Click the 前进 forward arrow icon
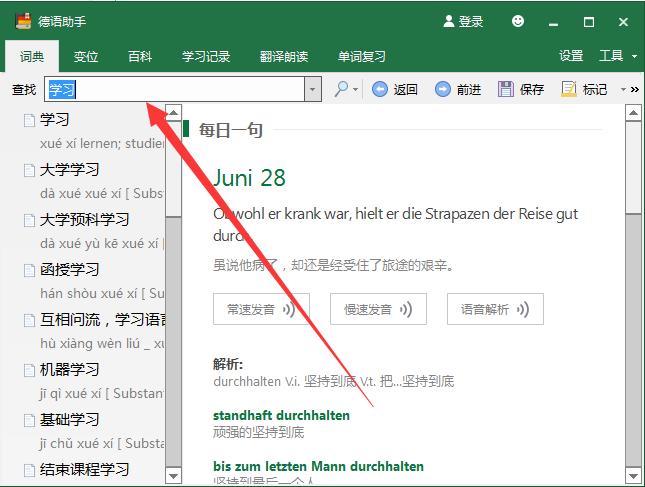645x487 pixels. (x=443, y=89)
